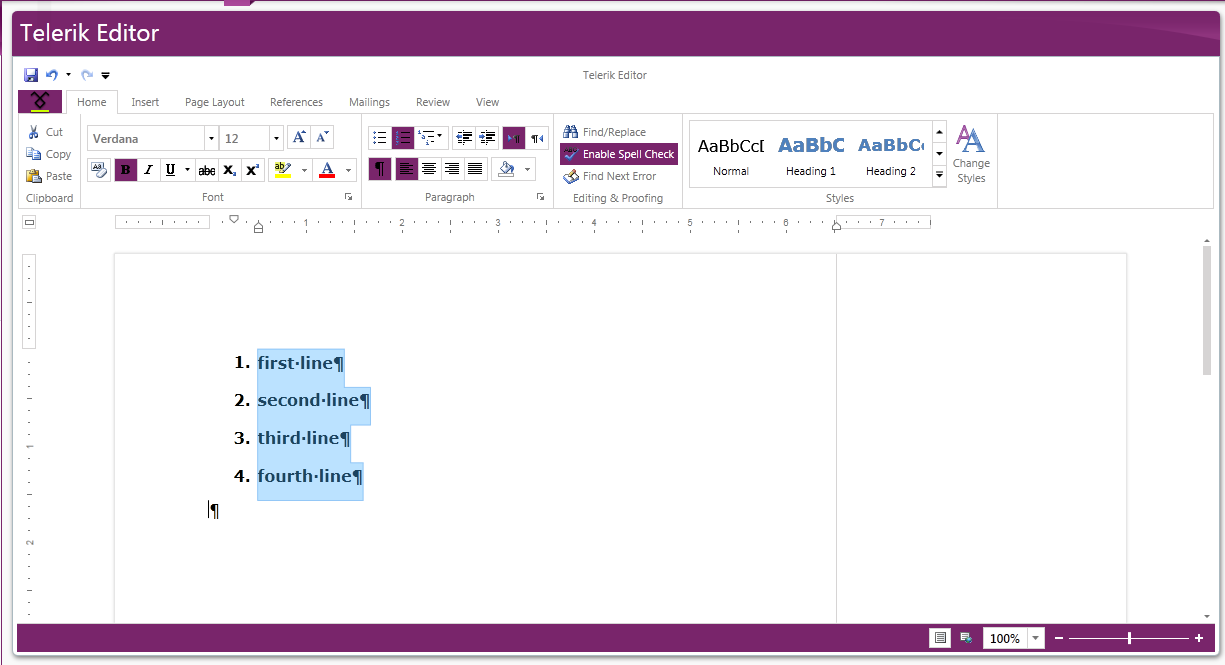
Task: Click the Change Styles icon
Action: tap(970, 154)
